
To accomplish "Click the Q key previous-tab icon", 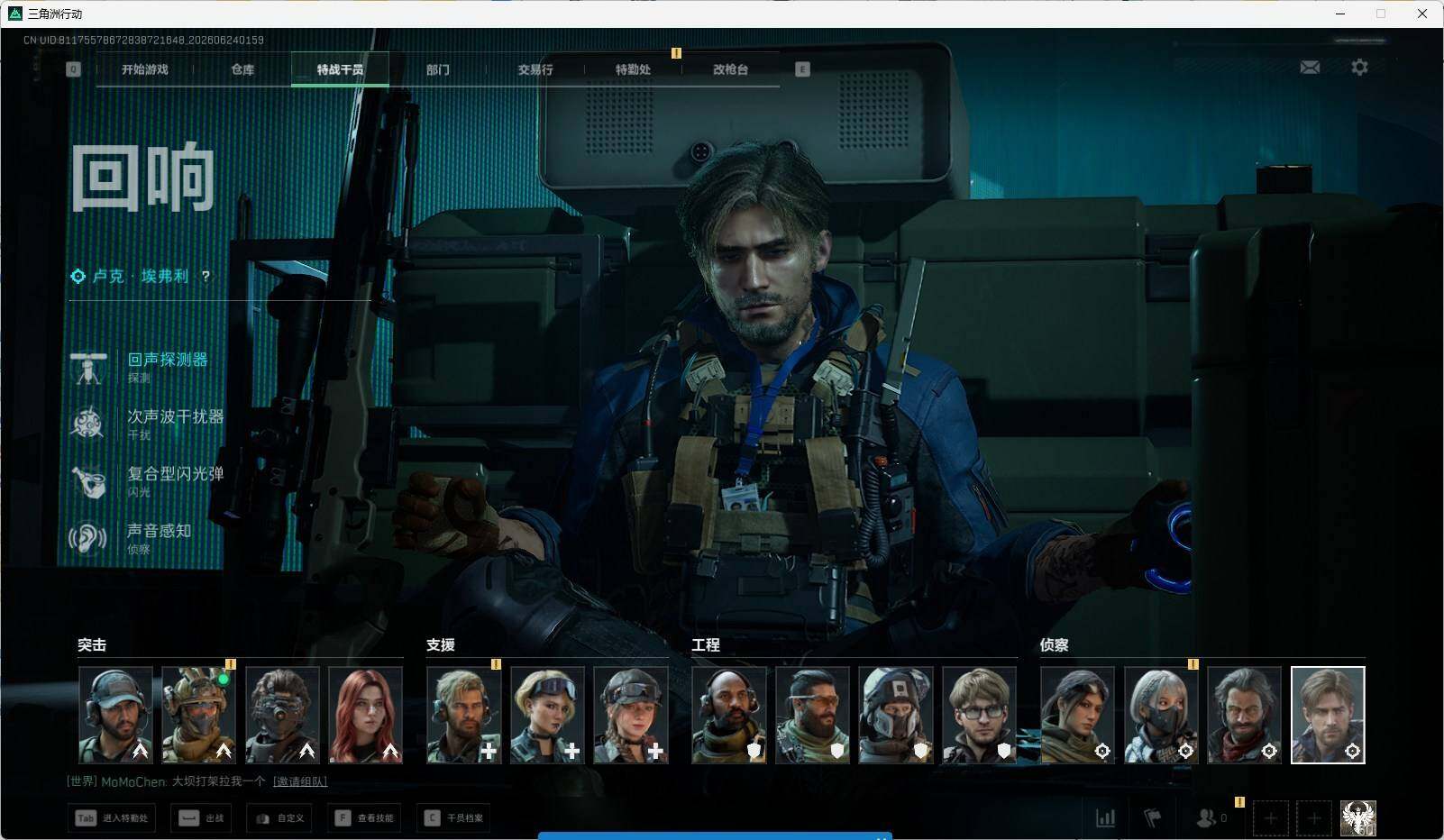I will click(73, 69).
